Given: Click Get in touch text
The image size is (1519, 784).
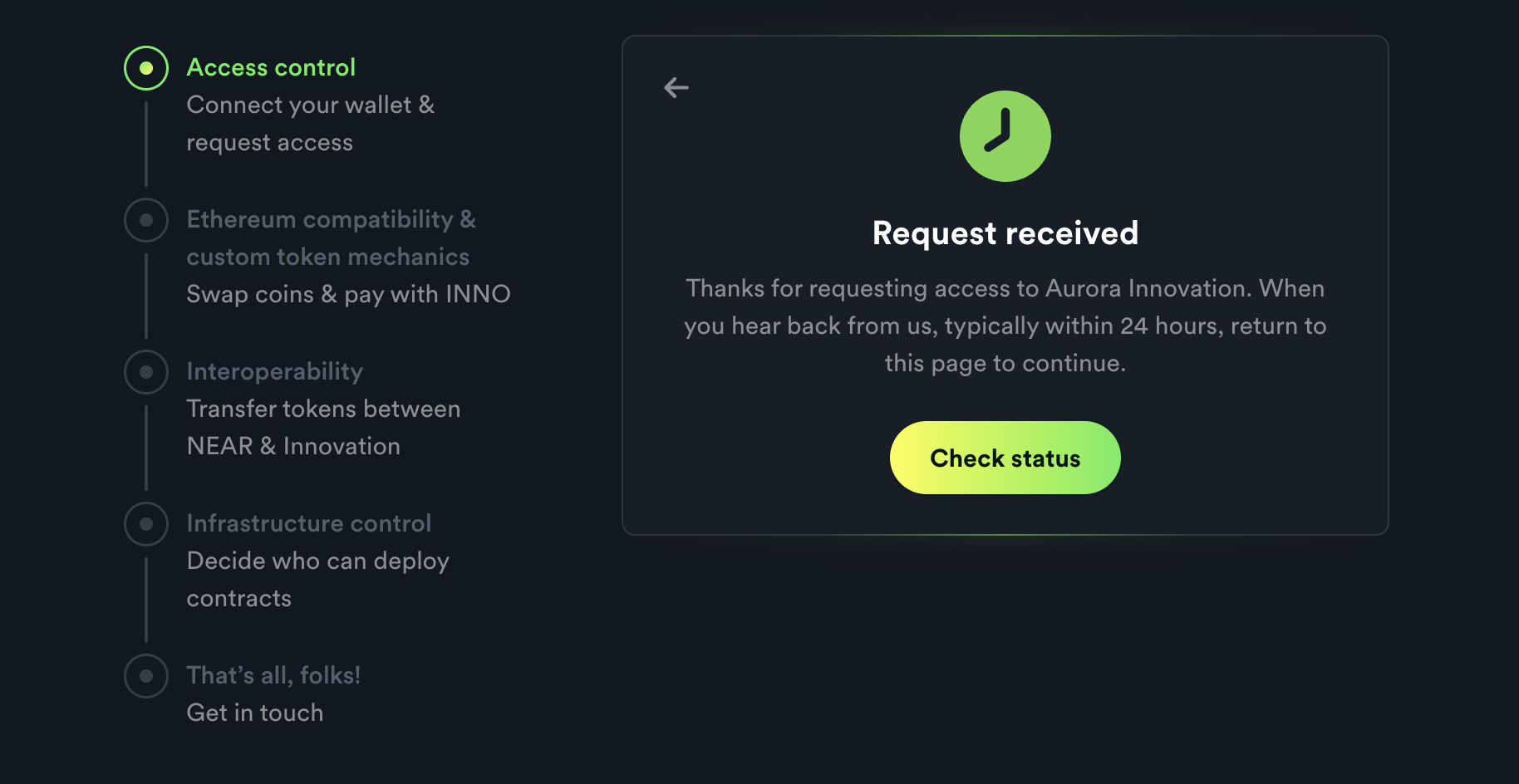Looking at the screenshot, I should coord(255,713).
